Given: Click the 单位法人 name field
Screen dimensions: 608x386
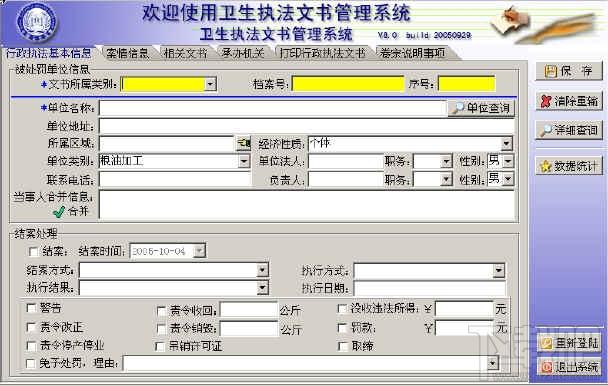Looking at the screenshot, I should click(x=346, y=161).
